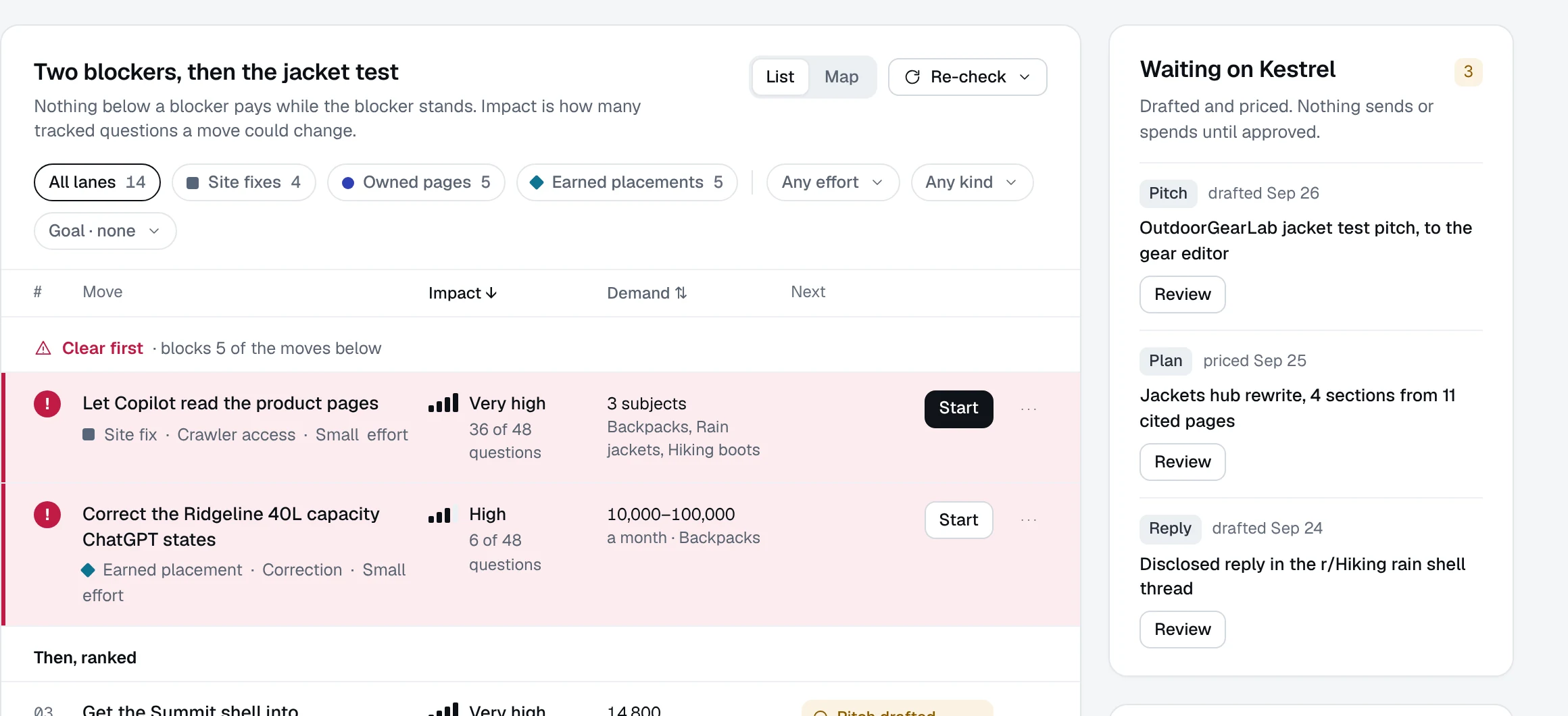Open the three-dot menu for the Copilot row
This screenshot has height=716, width=1568.
[1029, 409]
